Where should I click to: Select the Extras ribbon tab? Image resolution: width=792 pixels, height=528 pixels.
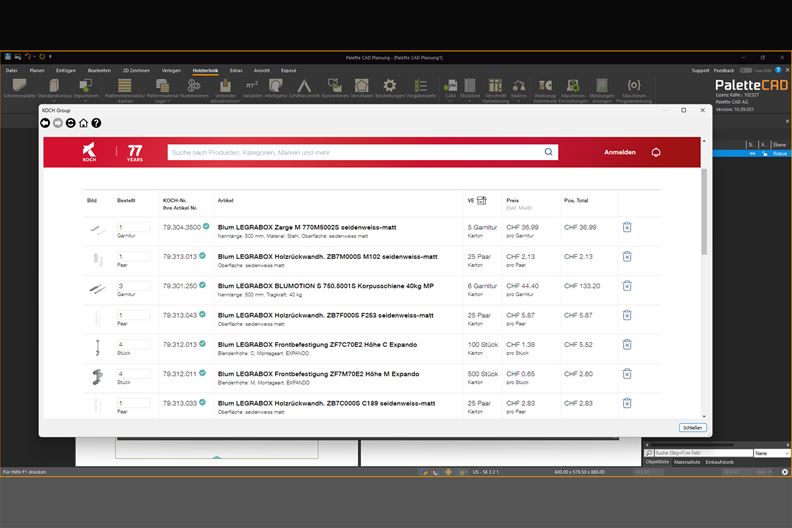(236, 71)
